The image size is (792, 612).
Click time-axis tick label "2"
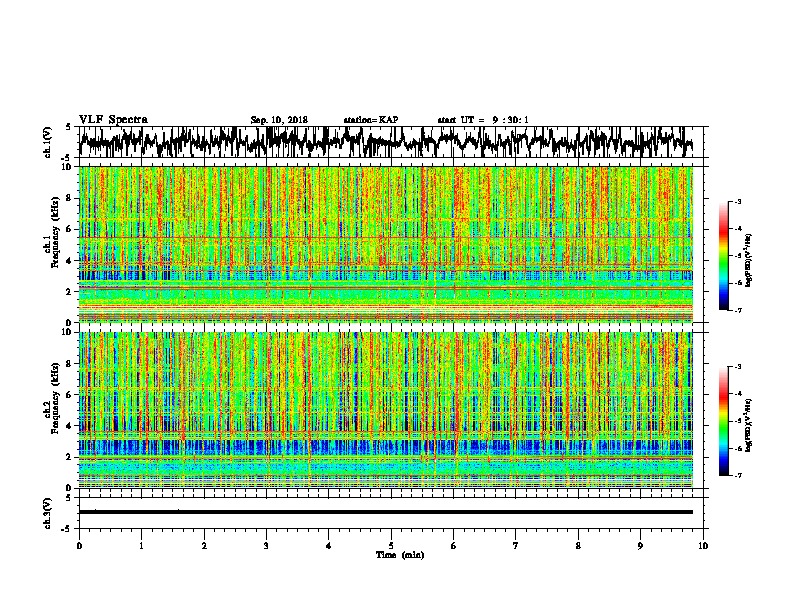(x=204, y=546)
